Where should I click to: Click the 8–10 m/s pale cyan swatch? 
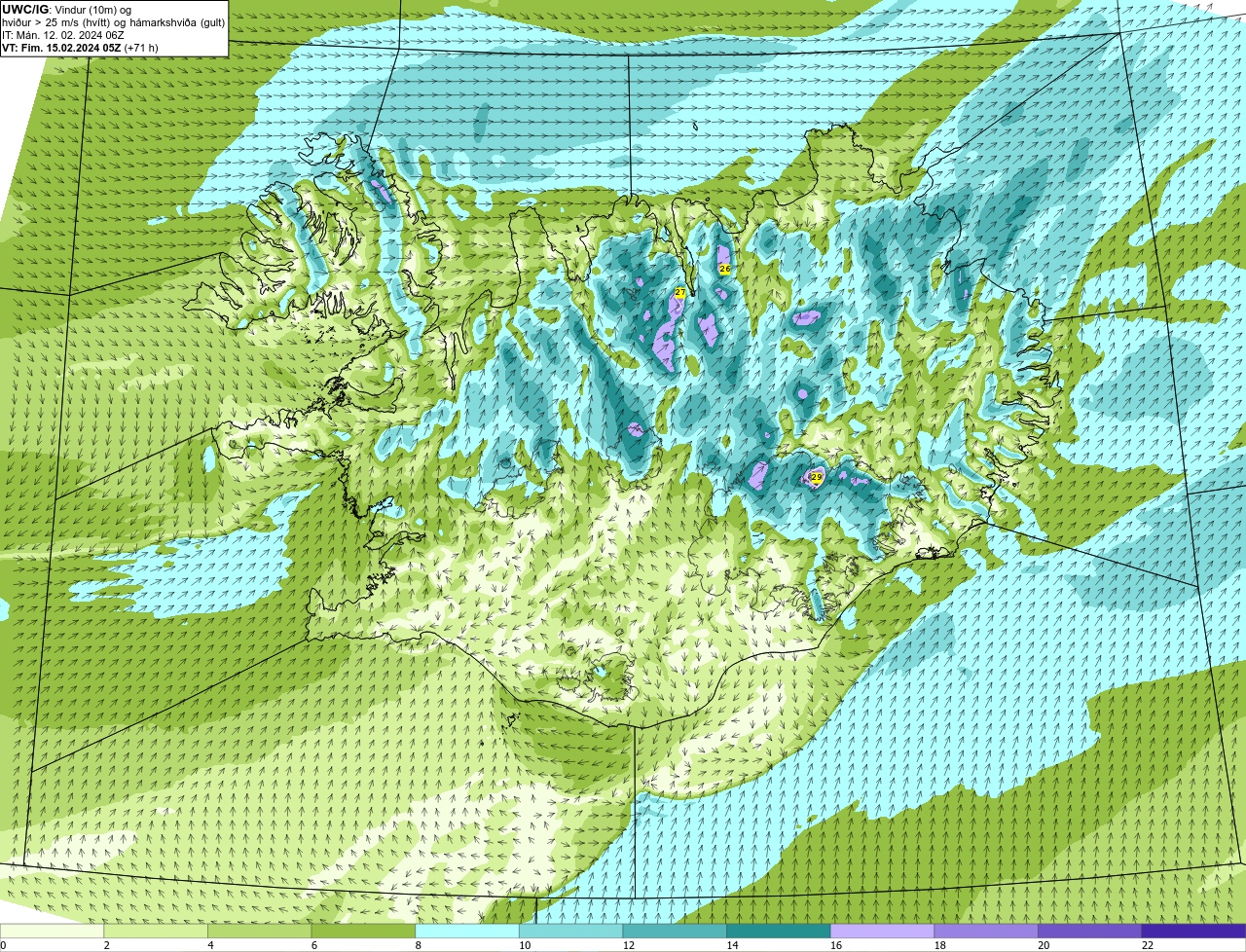467,931
